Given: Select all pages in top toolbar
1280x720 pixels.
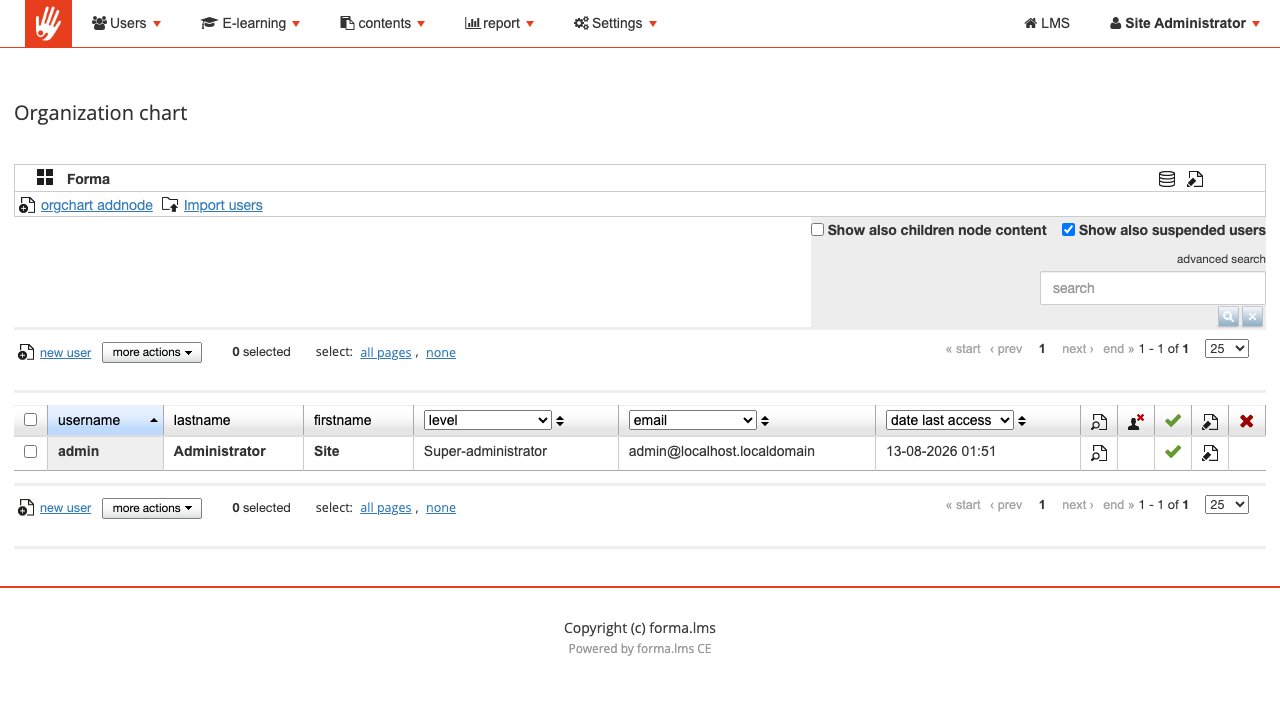Looking at the screenshot, I should pos(386,353).
